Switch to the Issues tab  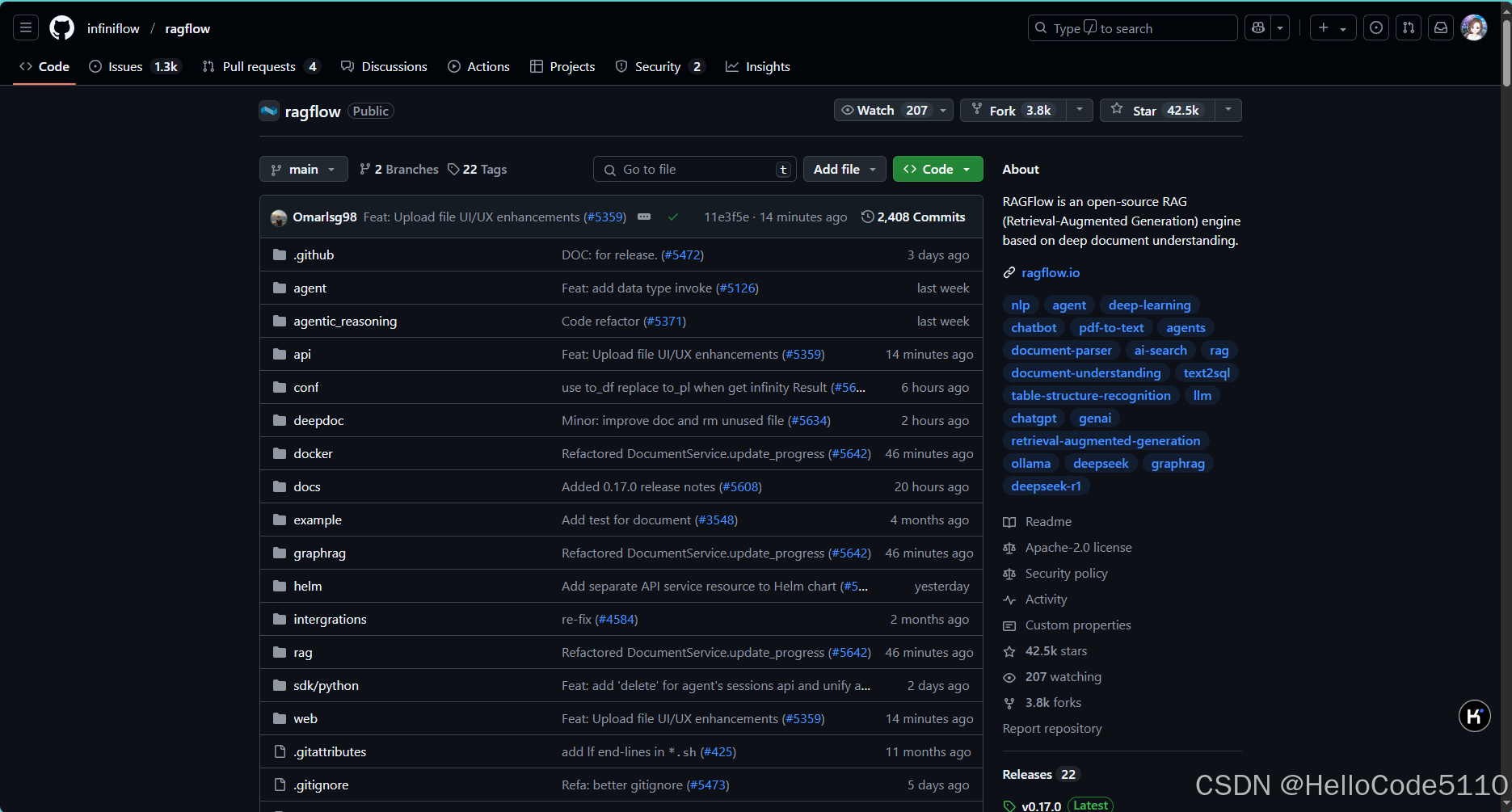135,66
